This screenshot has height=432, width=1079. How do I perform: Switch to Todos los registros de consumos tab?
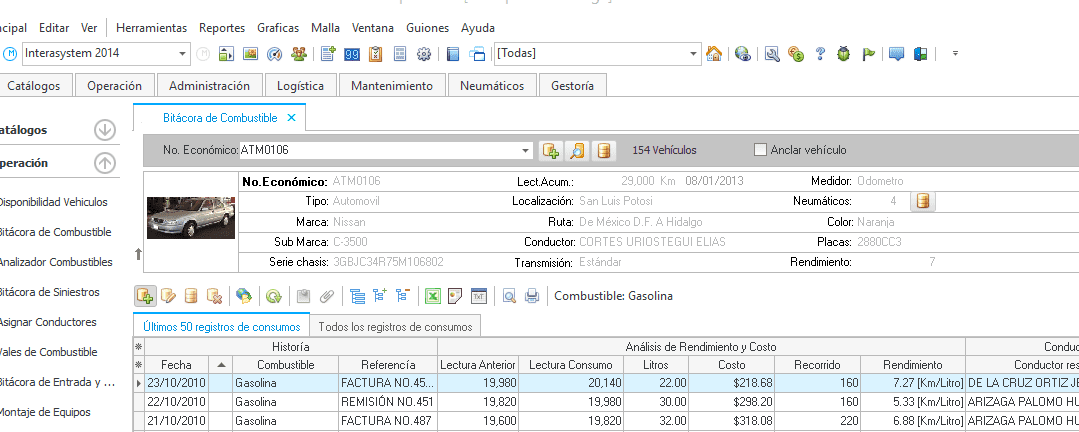[x=396, y=327]
